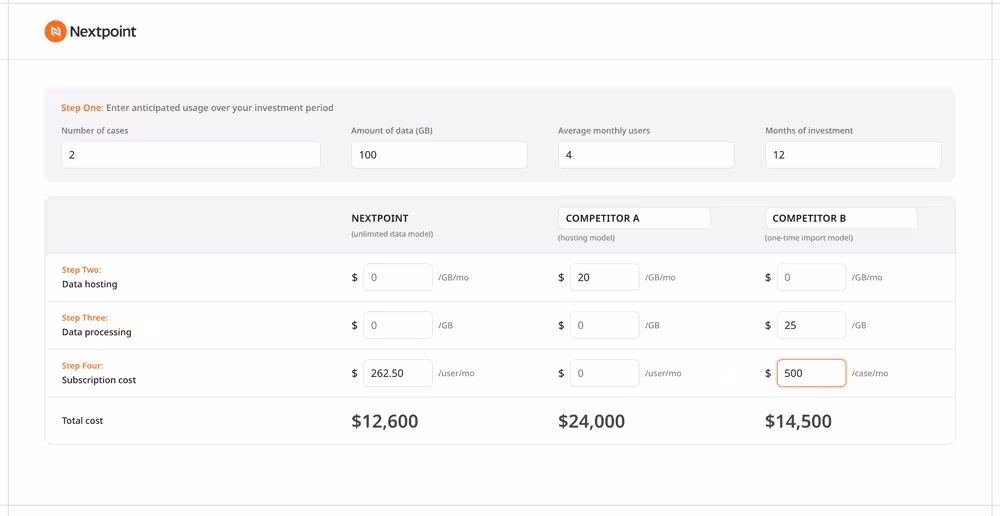Focus the Amount of data (GB) field
This screenshot has height=516, width=1000.
point(439,155)
